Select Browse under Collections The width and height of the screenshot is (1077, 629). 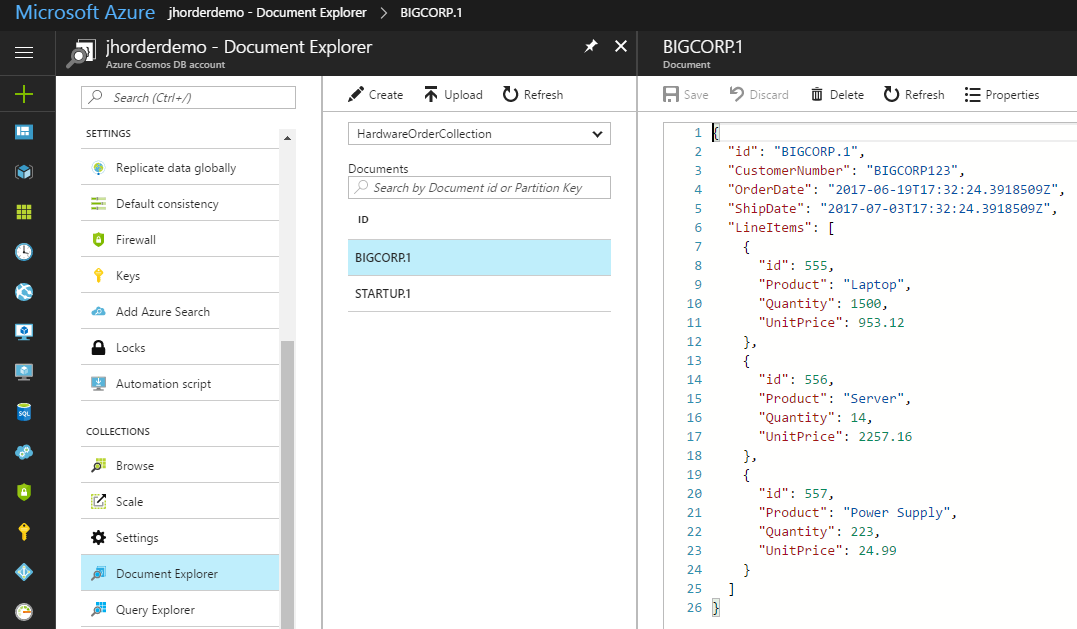click(x=180, y=466)
